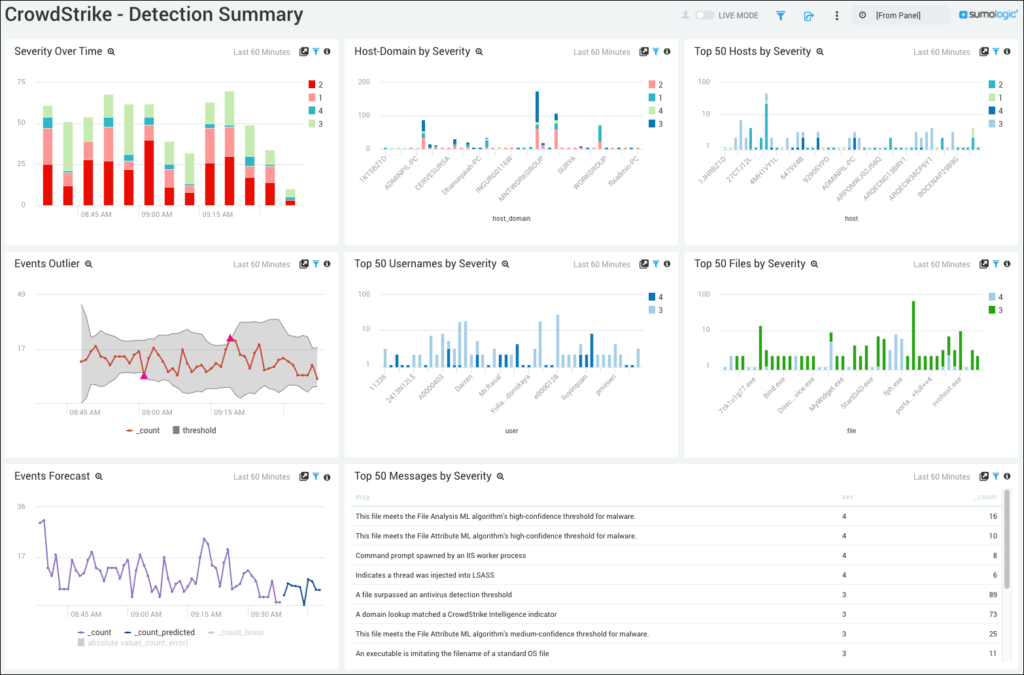The image size is (1024, 675).
Task: Toggle severity 4 teal legend in Severity Over Time
Action: (316, 110)
